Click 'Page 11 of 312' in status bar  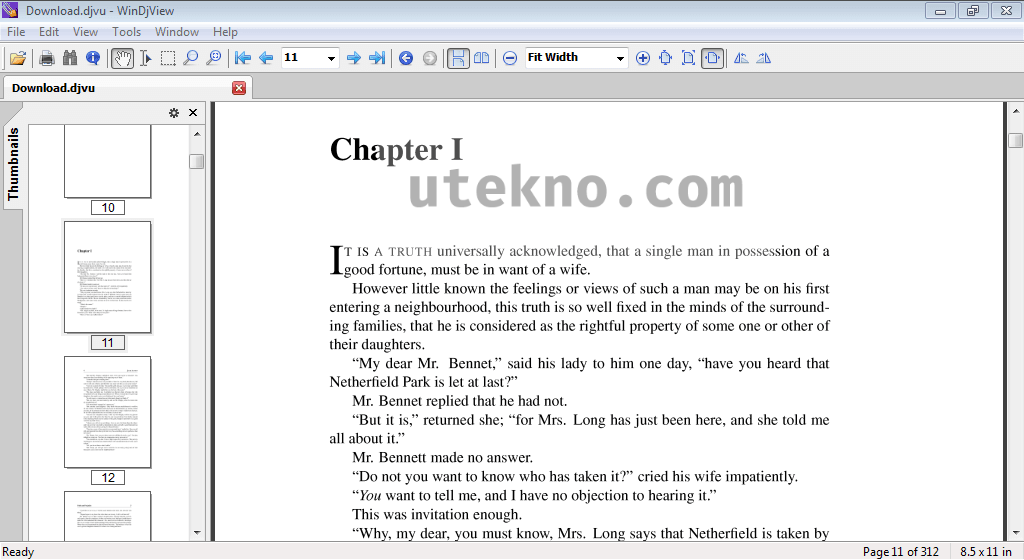[x=901, y=552]
